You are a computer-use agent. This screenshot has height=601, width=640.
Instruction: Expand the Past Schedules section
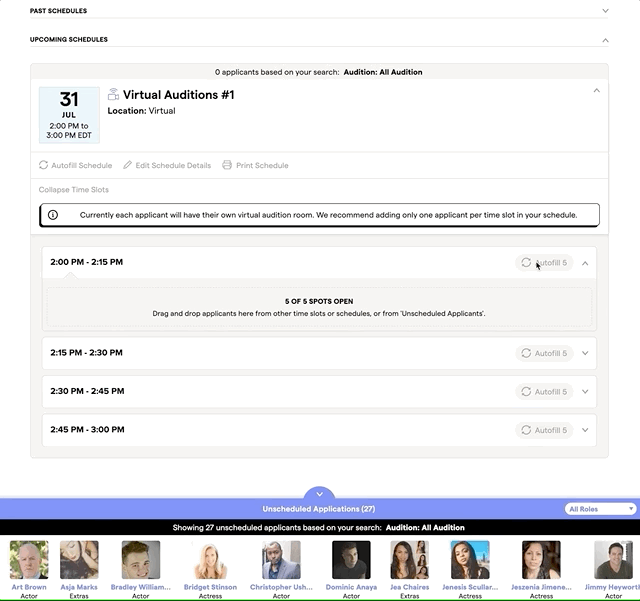(605, 11)
